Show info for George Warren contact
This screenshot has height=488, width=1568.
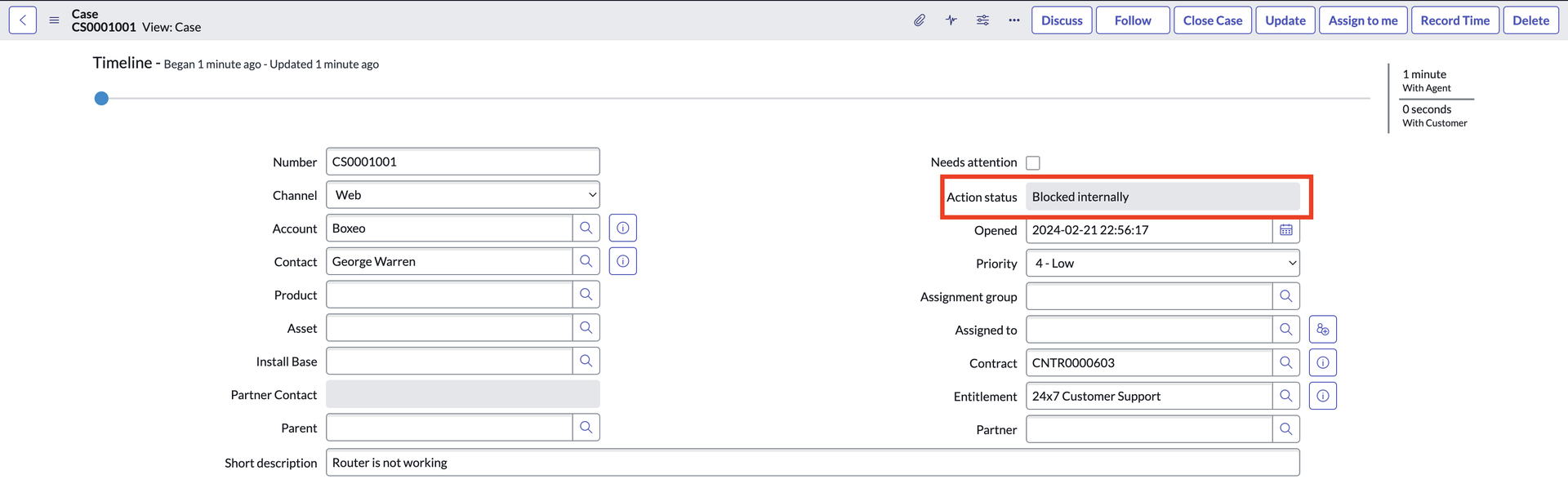(623, 262)
